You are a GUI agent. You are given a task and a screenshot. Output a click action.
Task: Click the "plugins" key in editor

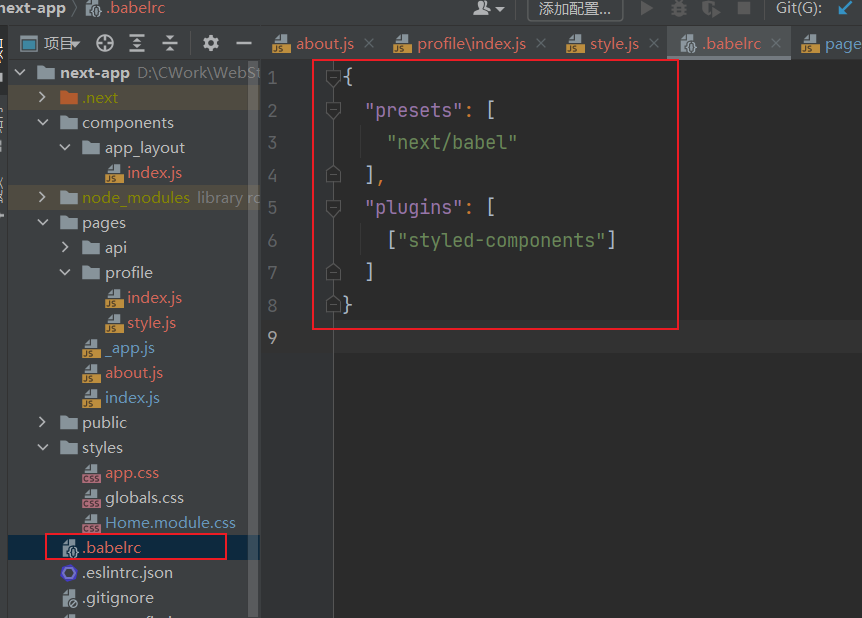[414, 207]
